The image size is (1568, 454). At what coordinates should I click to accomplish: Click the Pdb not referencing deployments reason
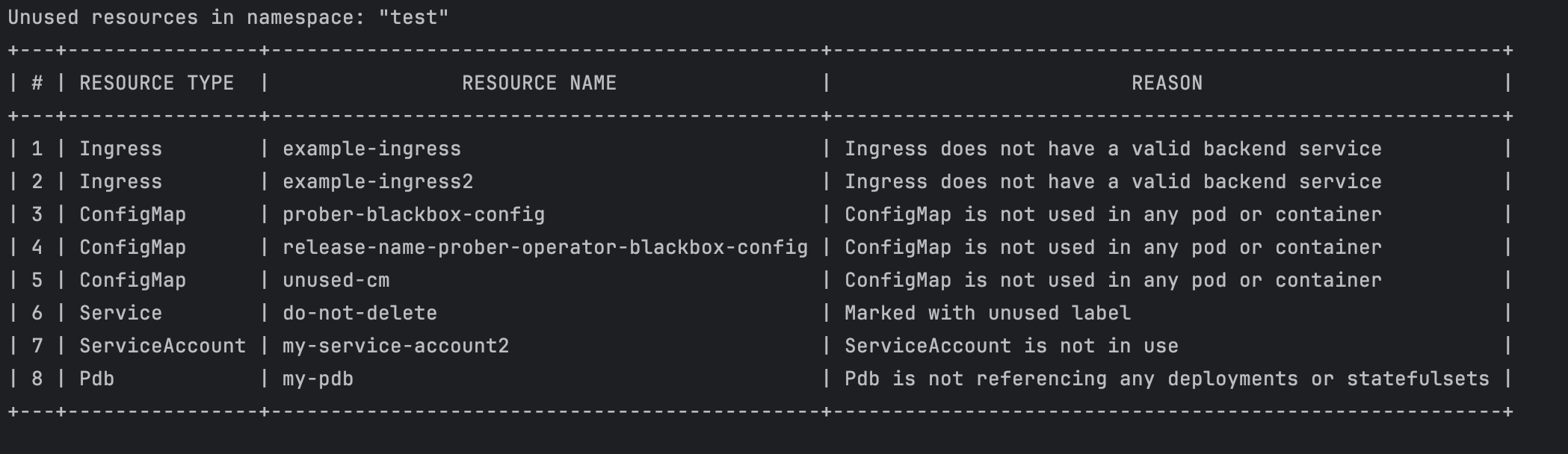pos(1167,379)
